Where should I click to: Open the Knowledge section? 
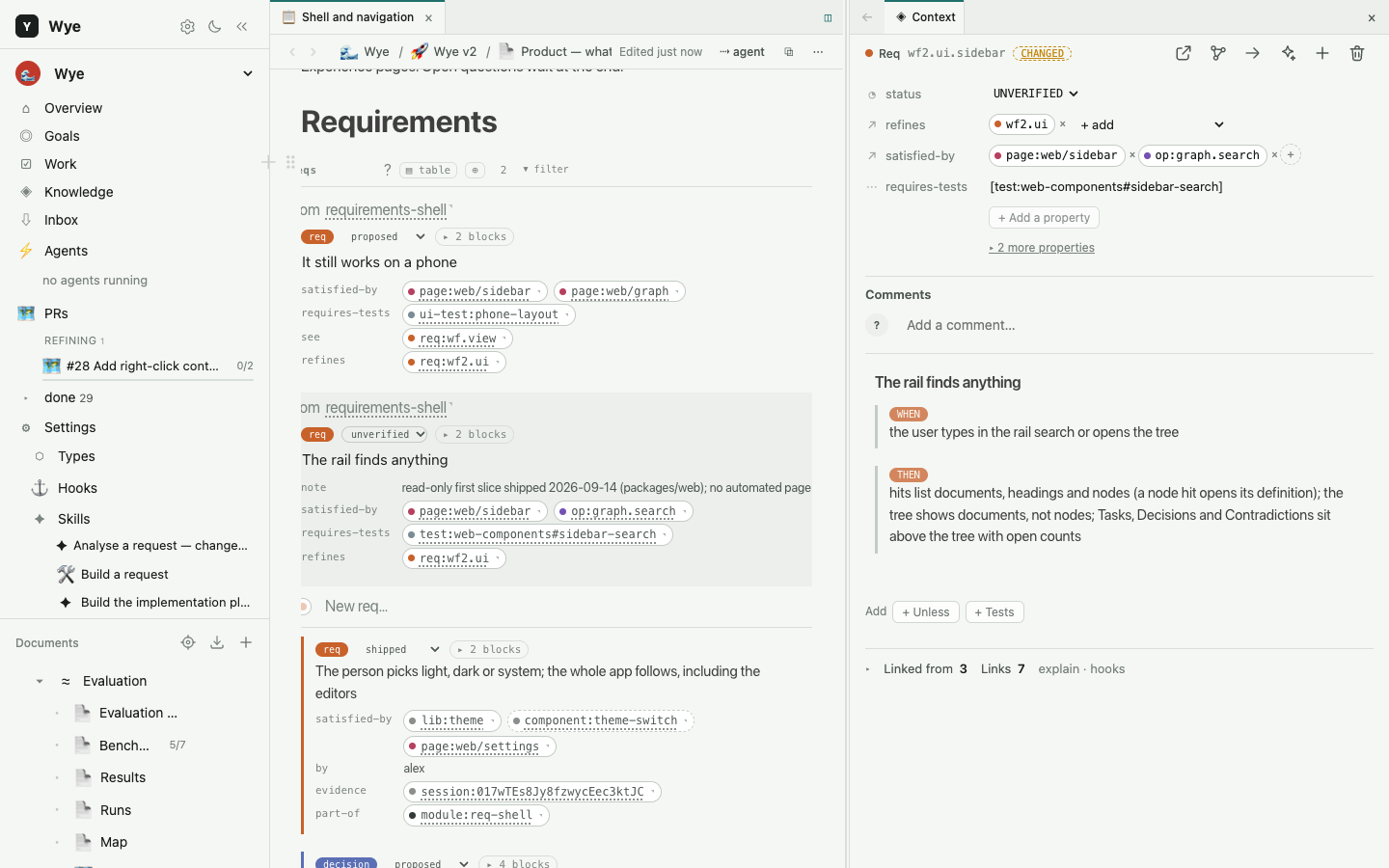tap(79, 192)
